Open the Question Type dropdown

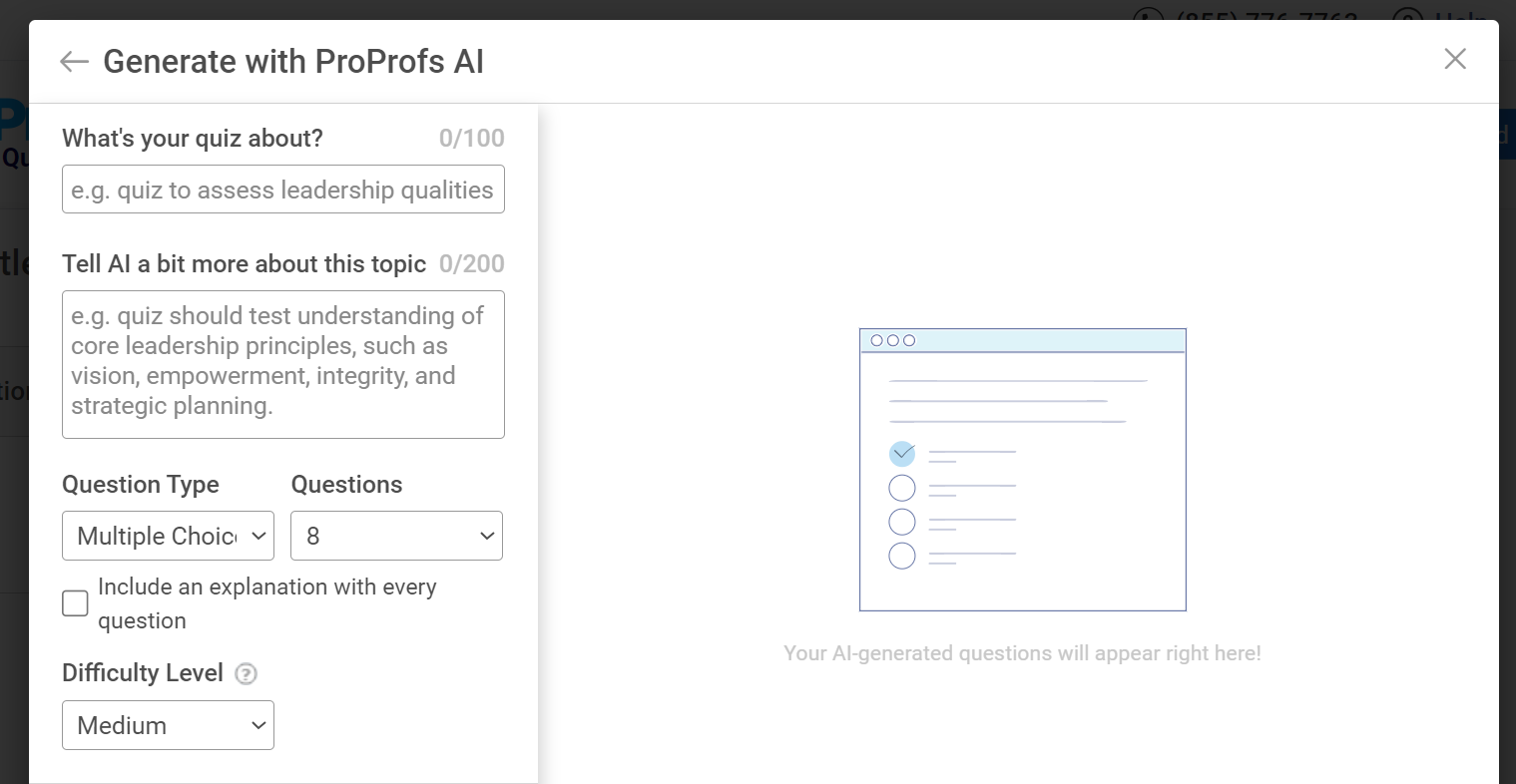[x=168, y=536]
